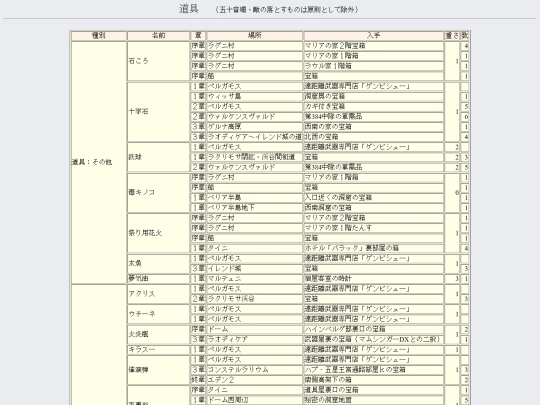Select the '火炎瓶' item name cell

(158, 334)
